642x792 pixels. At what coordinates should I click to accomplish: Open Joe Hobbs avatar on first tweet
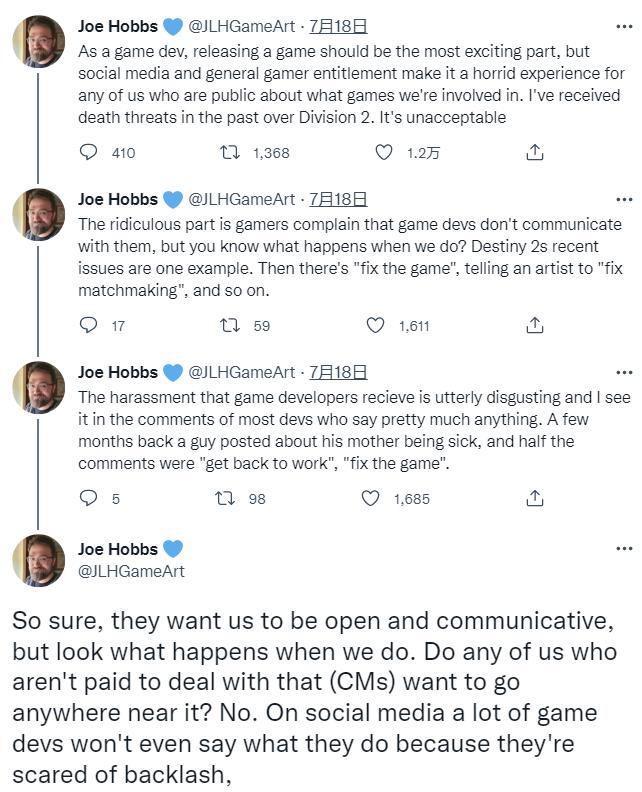(x=39, y=42)
